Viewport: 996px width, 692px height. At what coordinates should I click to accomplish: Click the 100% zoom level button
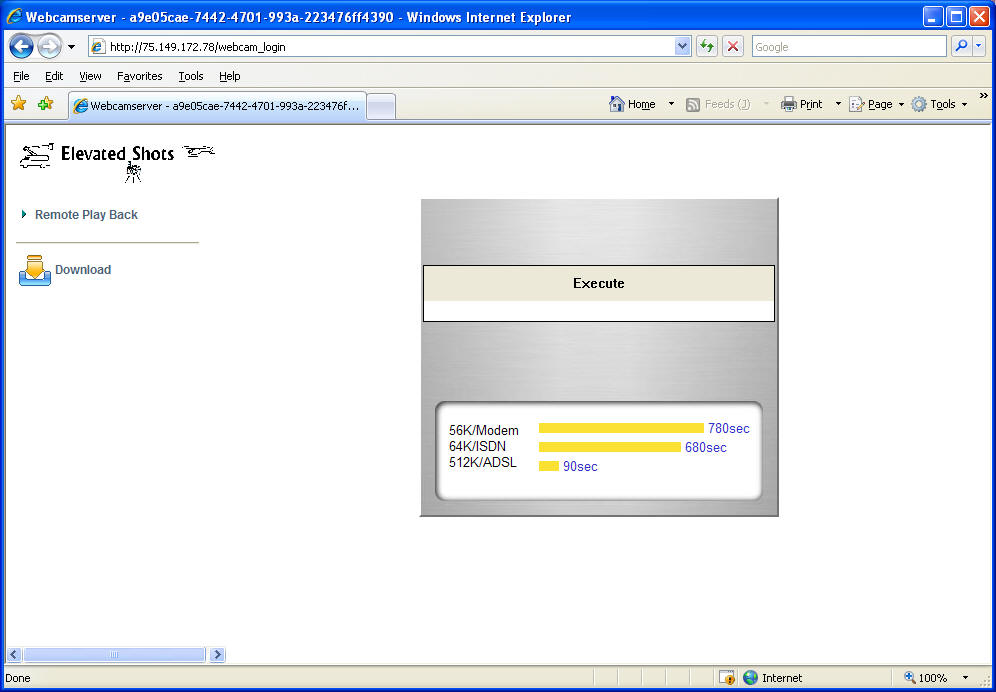click(926, 678)
